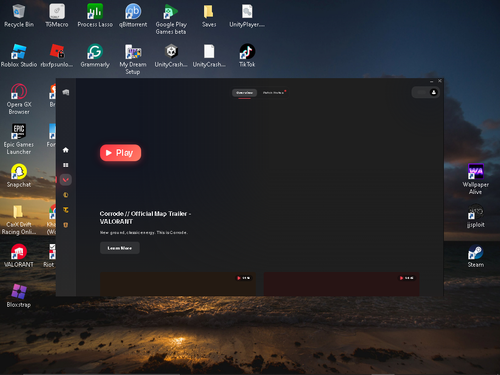The image size is (500, 375).
Task: Select the Snapchat desktop icon
Action: point(19,176)
